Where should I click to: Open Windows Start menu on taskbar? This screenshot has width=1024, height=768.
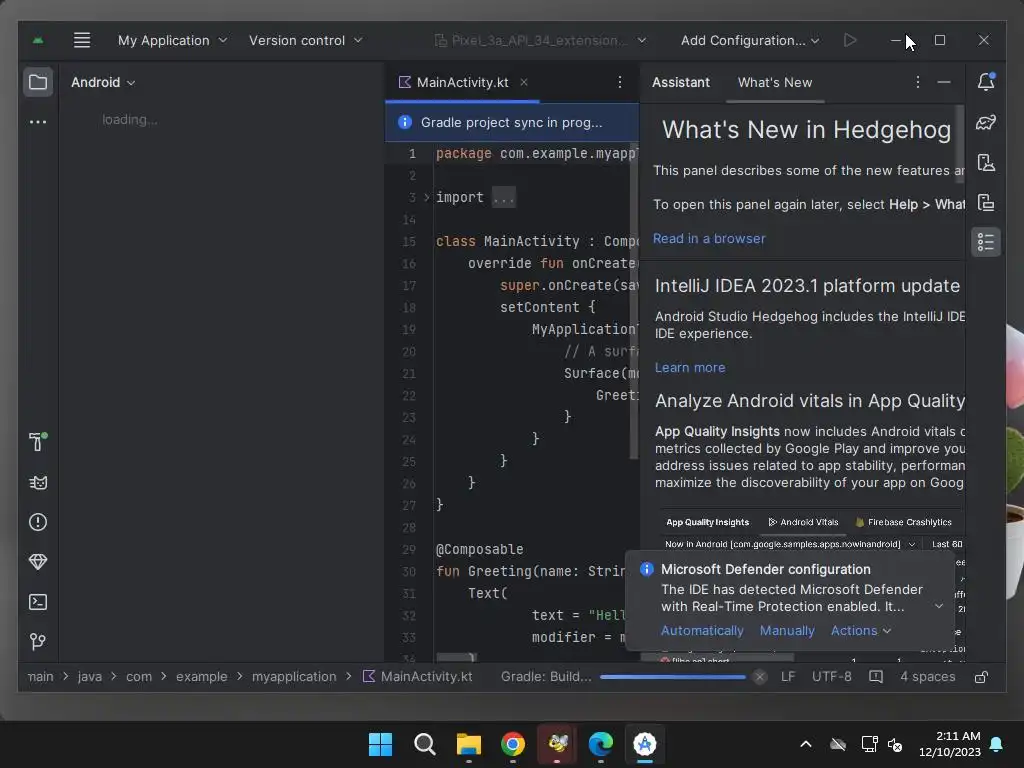[x=380, y=744]
